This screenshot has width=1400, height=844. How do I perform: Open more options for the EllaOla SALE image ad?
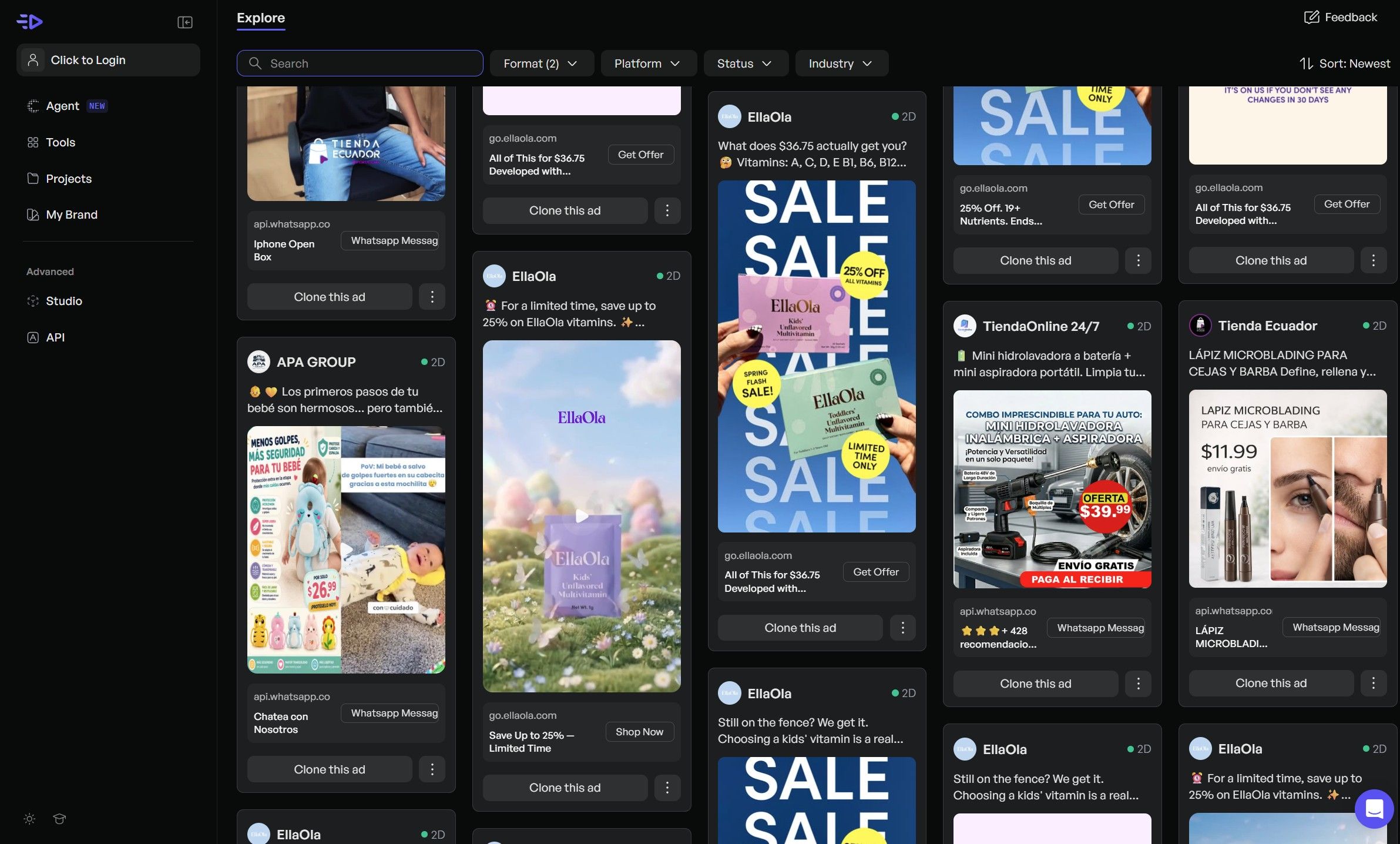[902, 628]
